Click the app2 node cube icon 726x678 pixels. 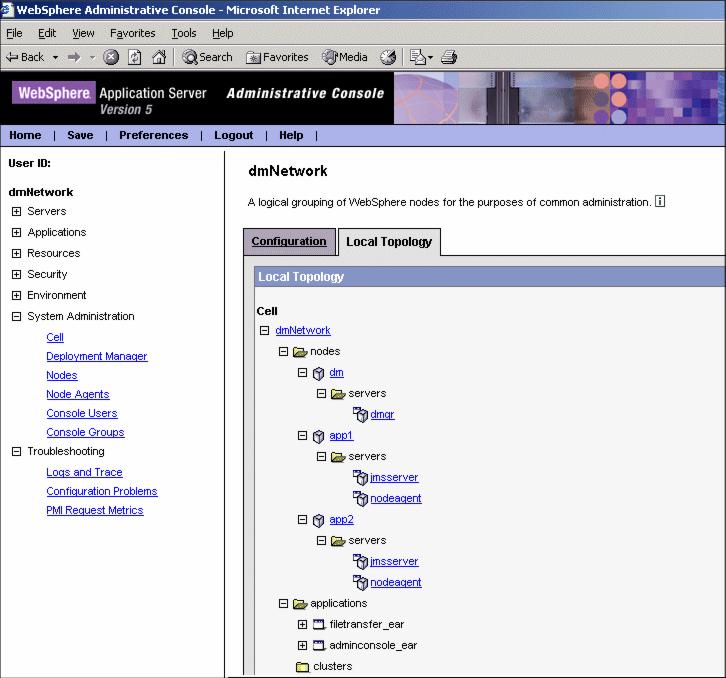[x=318, y=521]
